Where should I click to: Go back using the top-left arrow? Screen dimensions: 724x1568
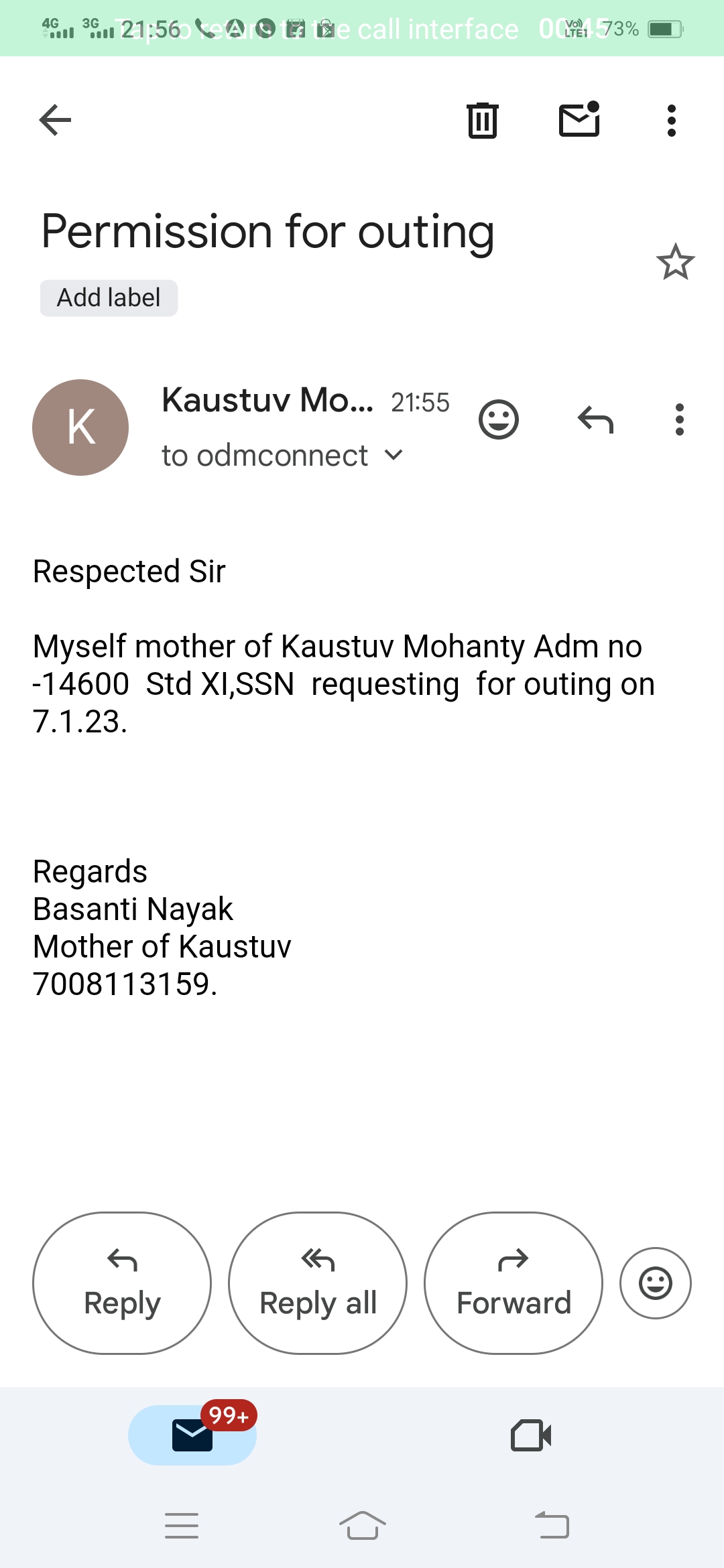55,121
